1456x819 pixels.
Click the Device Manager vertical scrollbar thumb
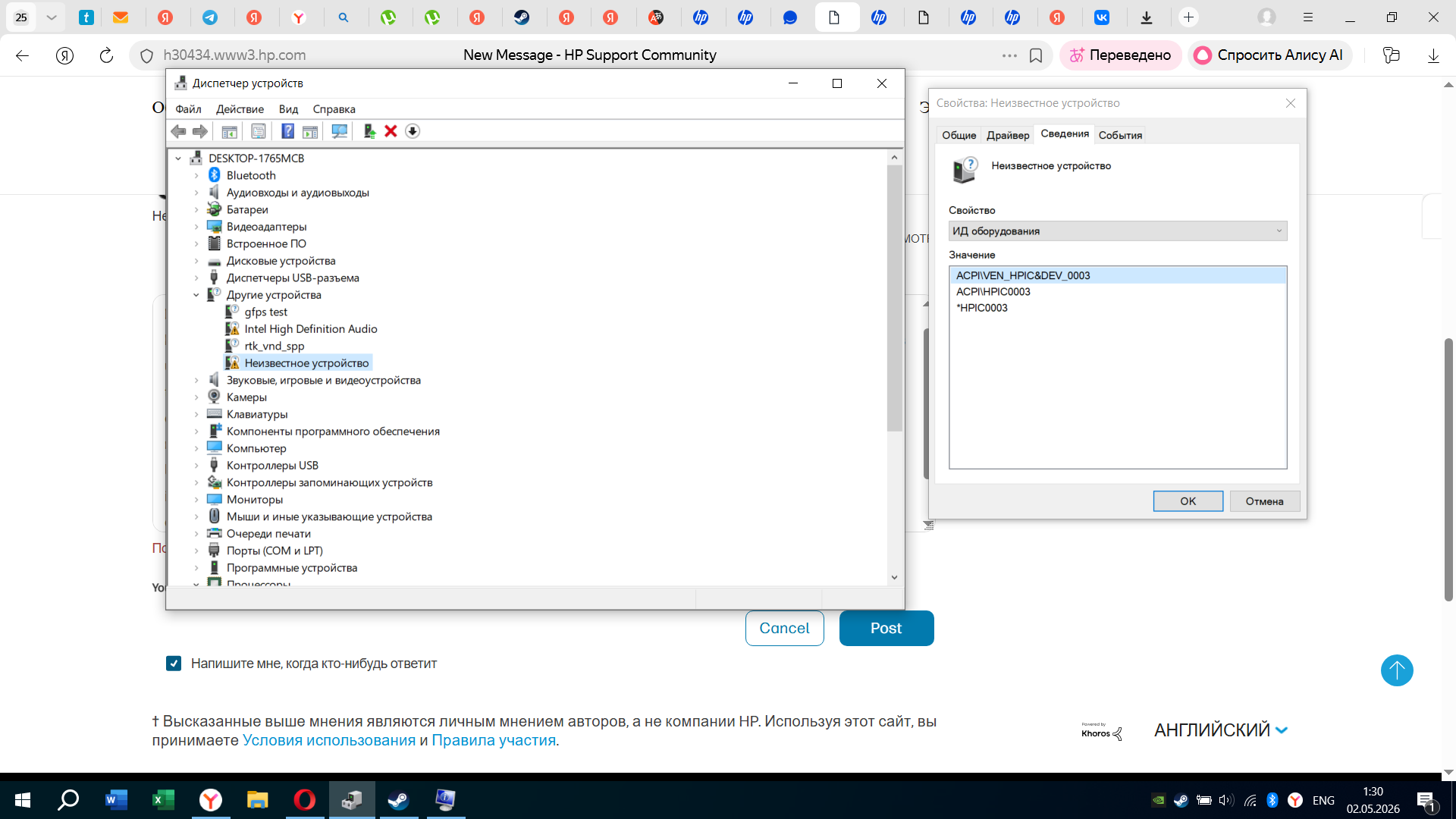(894, 298)
